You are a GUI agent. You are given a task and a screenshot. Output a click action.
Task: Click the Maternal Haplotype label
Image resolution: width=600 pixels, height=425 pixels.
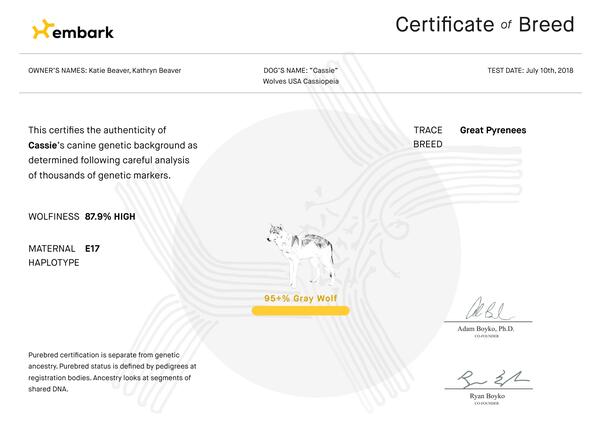[50, 253]
